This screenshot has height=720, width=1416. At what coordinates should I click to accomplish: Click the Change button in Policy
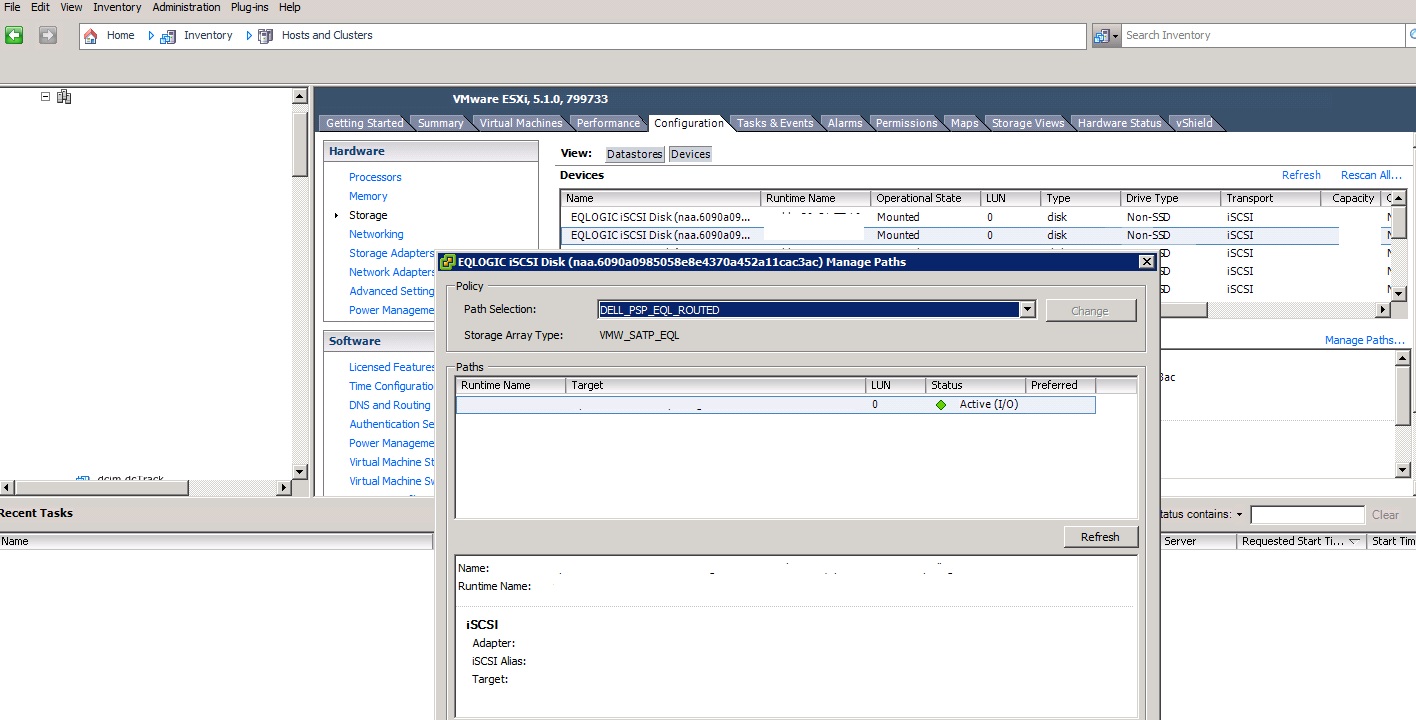click(1090, 311)
